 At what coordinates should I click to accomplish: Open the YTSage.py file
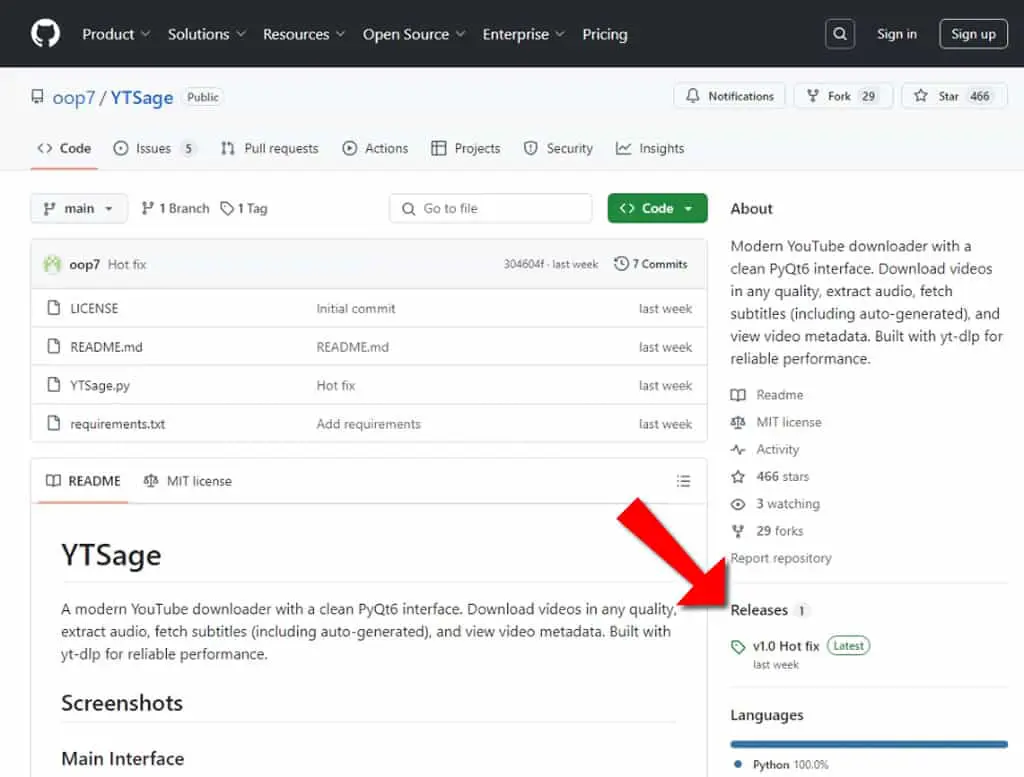pos(100,386)
